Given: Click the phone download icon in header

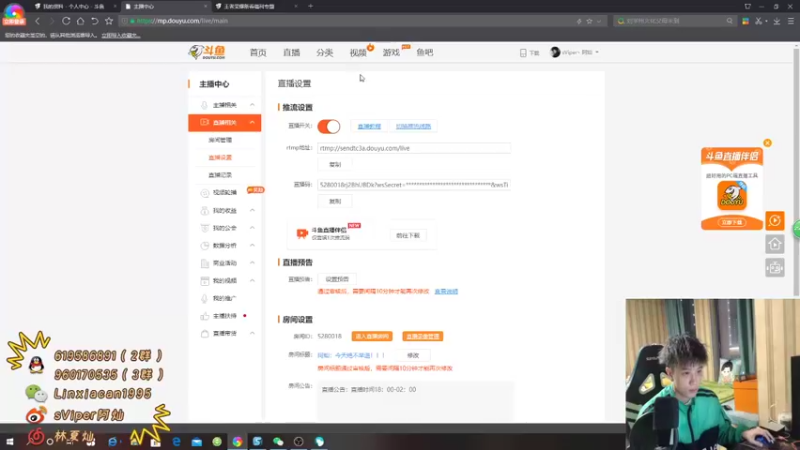Looking at the screenshot, I should click(523, 53).
